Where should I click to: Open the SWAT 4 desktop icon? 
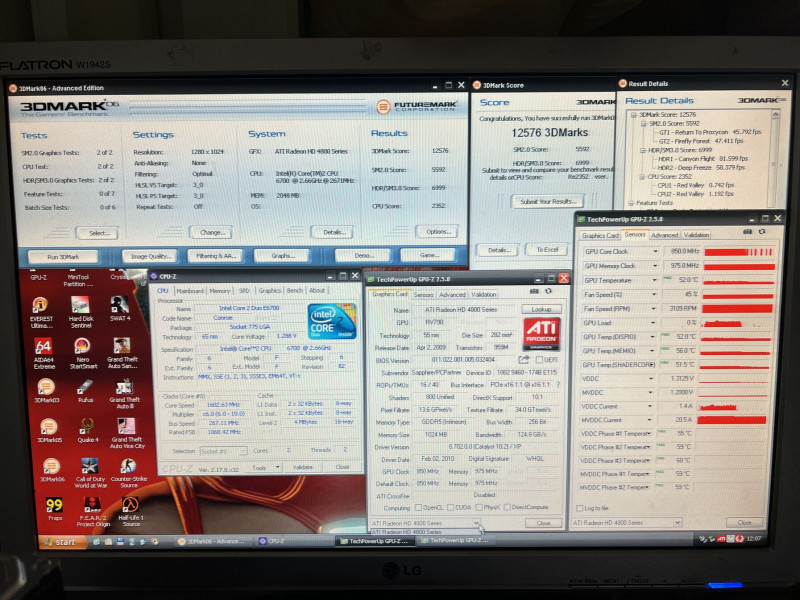120,309
